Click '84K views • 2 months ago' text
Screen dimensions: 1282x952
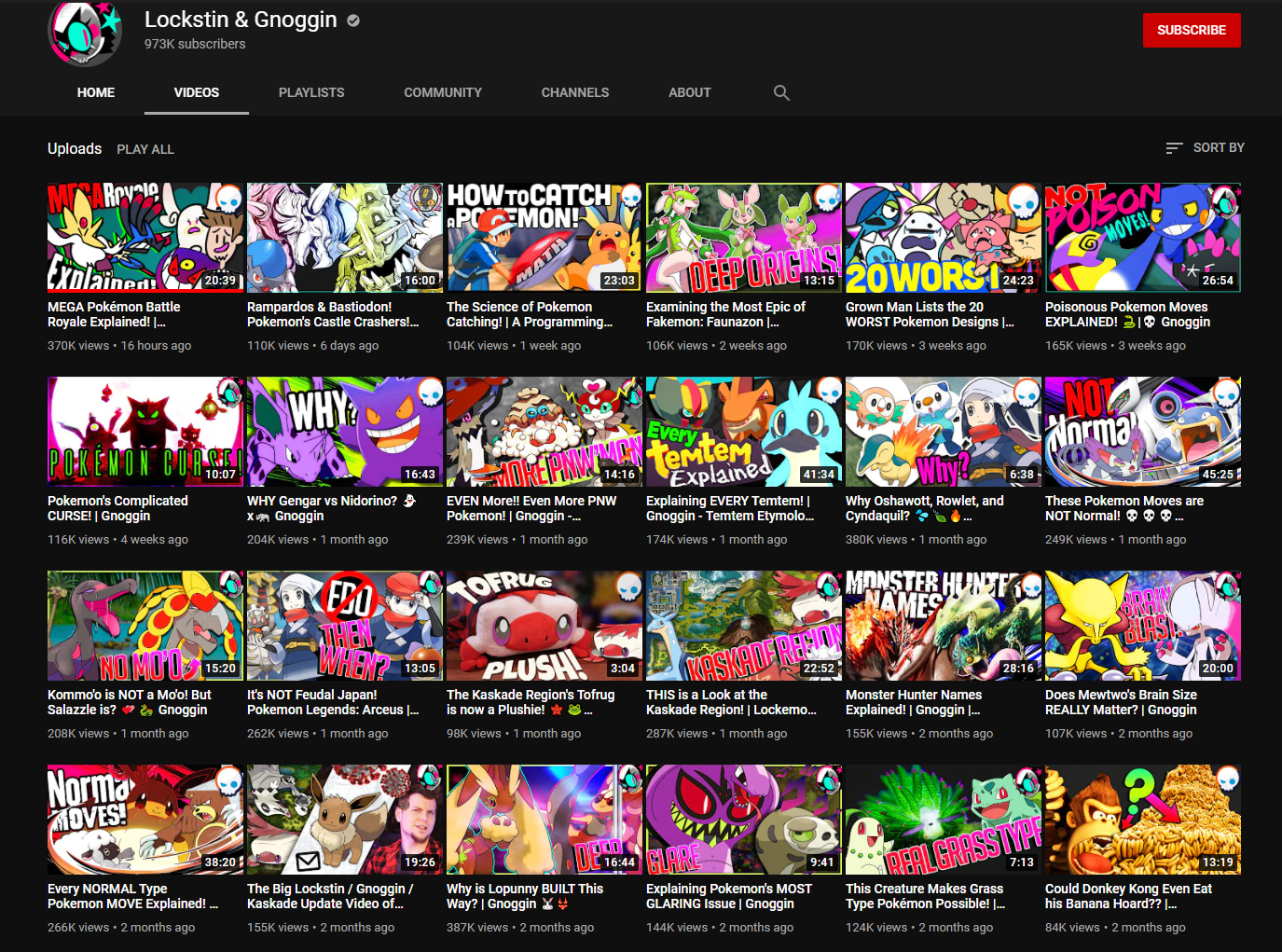(1115, 927)
